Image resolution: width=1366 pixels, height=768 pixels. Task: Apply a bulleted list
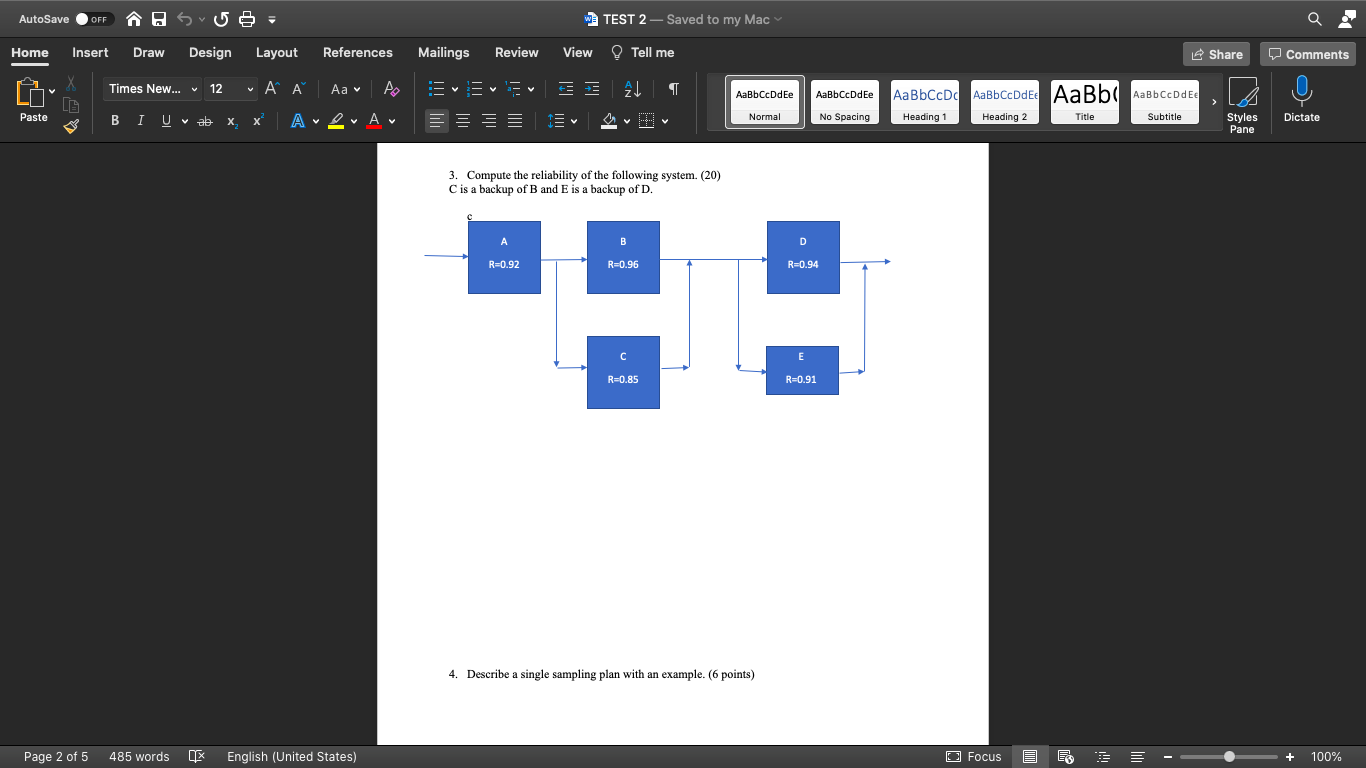pos(438,88)
